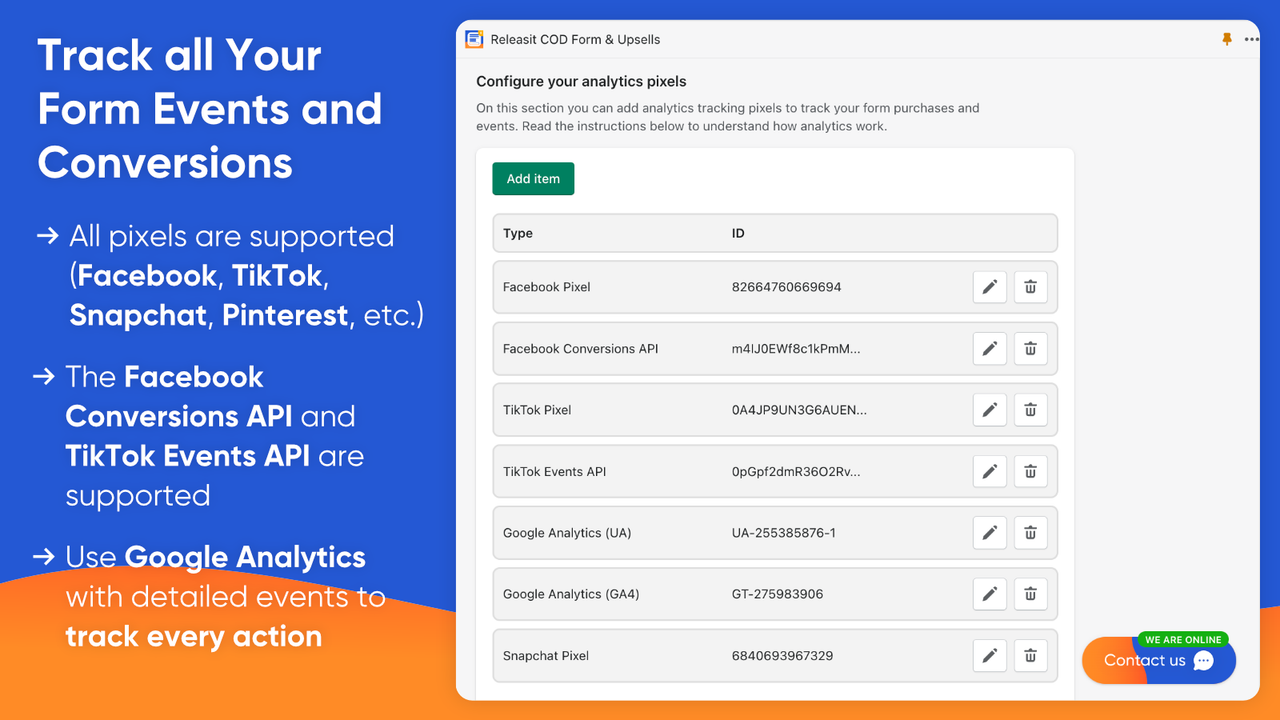Edit the TikTok Events API entry

coord(990,472)
